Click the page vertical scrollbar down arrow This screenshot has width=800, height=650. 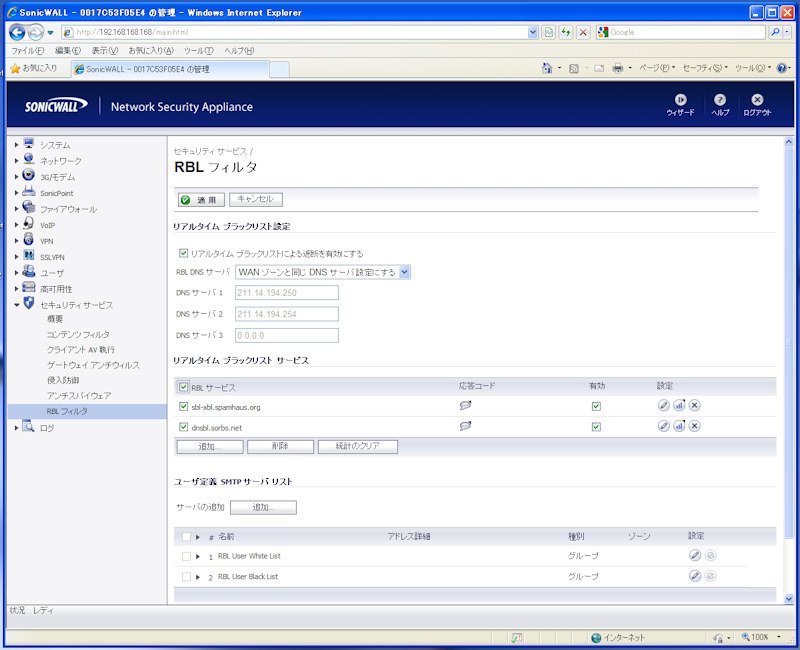pos(789,598)
